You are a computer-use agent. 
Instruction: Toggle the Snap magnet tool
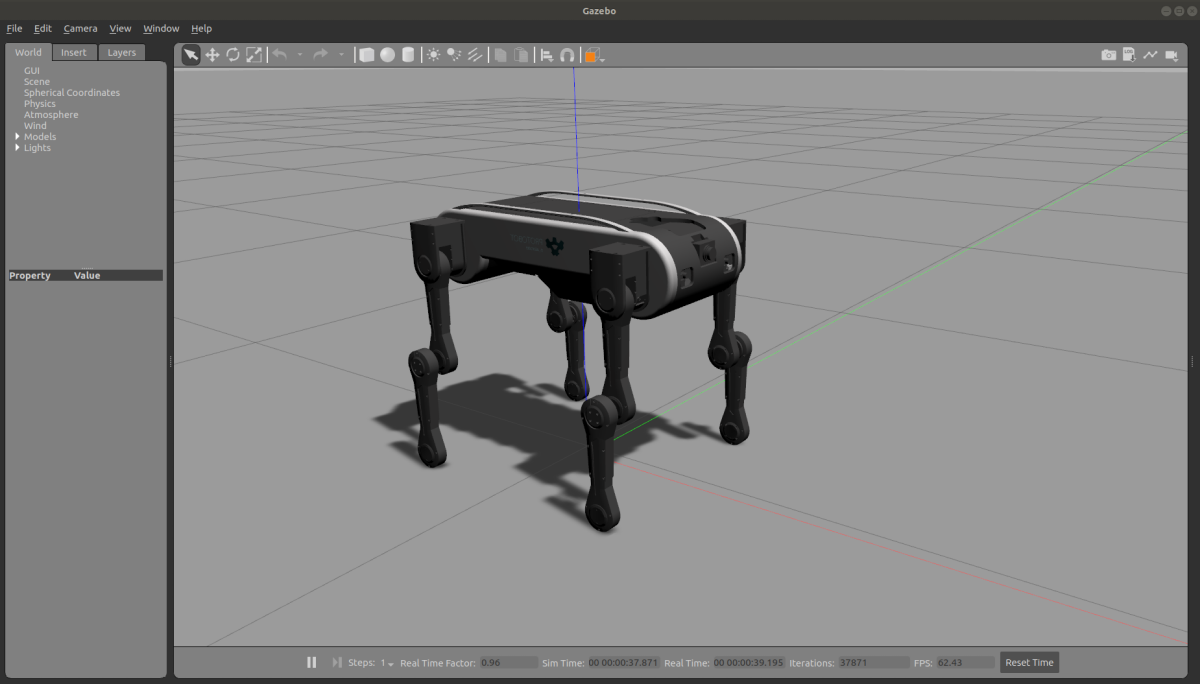click(567, 55)
